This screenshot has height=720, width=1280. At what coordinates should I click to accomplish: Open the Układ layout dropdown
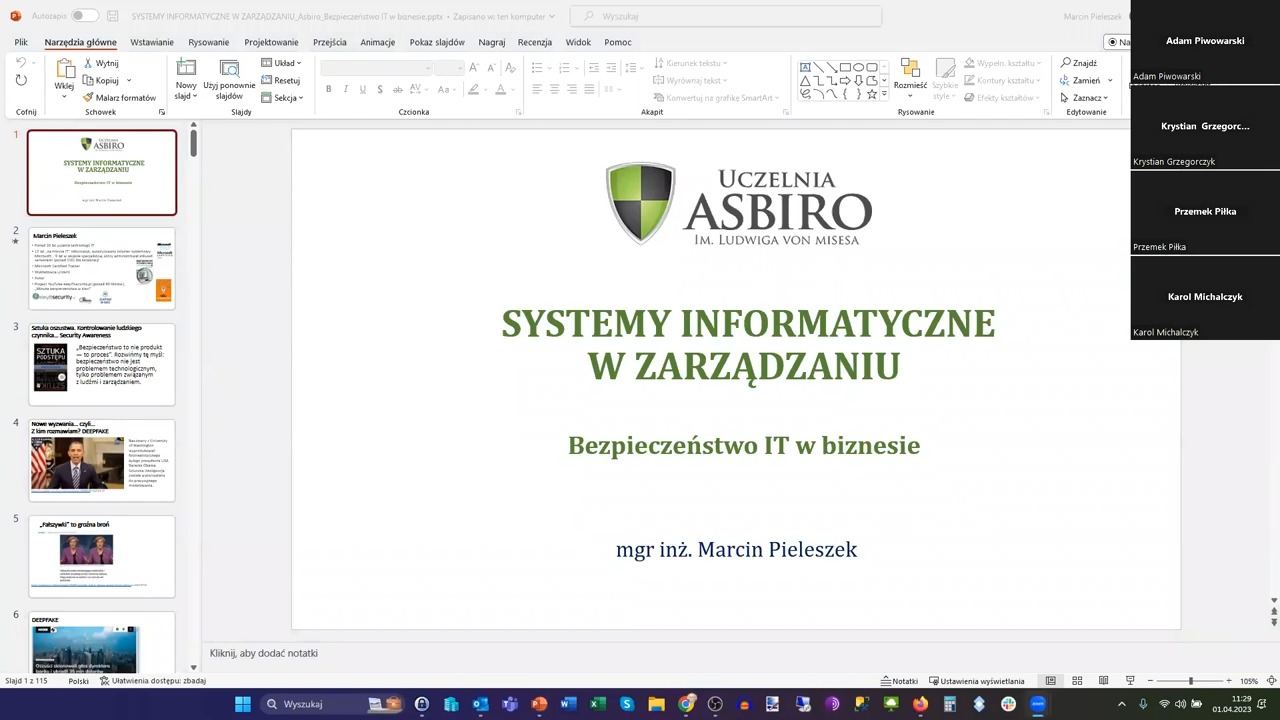281,63
